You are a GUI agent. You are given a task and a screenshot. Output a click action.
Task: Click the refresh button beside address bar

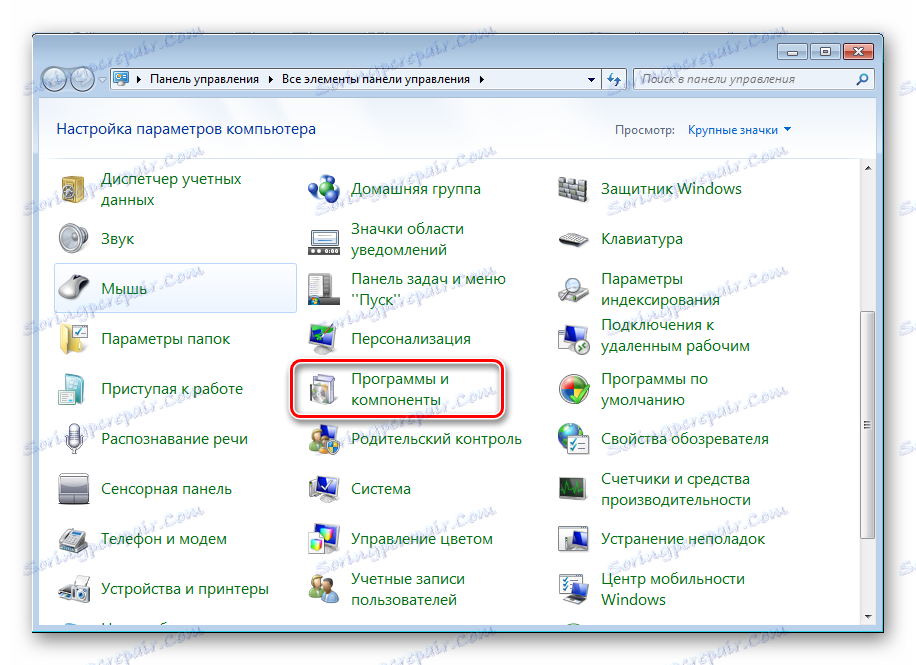613,79
